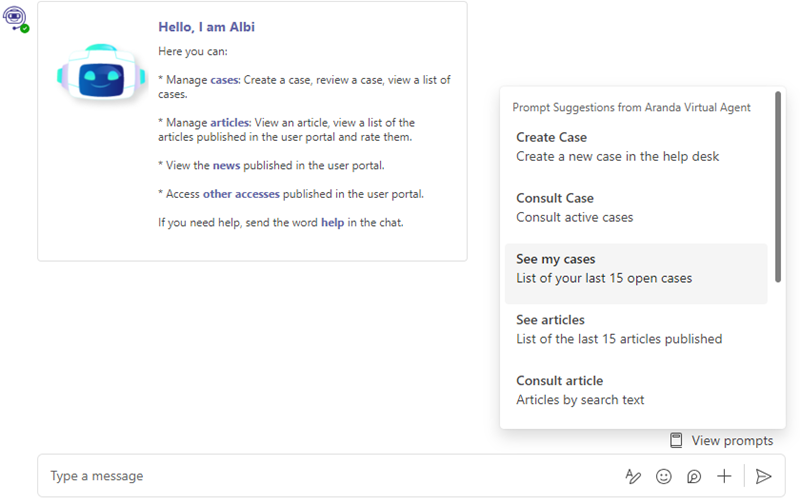Select the Consult Case prompt
The width and height of the screenshot is (800, 504).
(x=636, y=208)
